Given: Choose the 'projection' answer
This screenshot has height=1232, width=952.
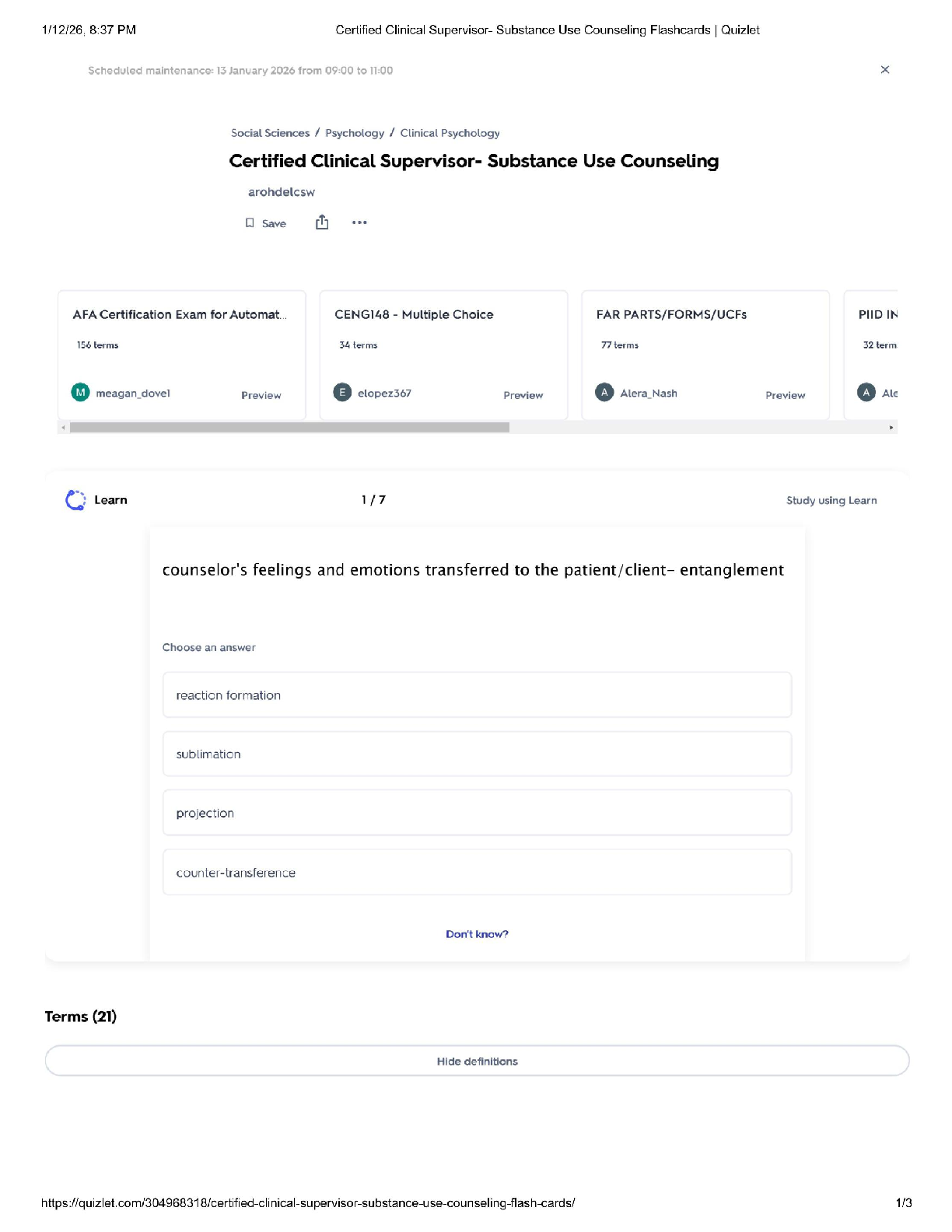Looking at the screenshot, I should [477, 814].
